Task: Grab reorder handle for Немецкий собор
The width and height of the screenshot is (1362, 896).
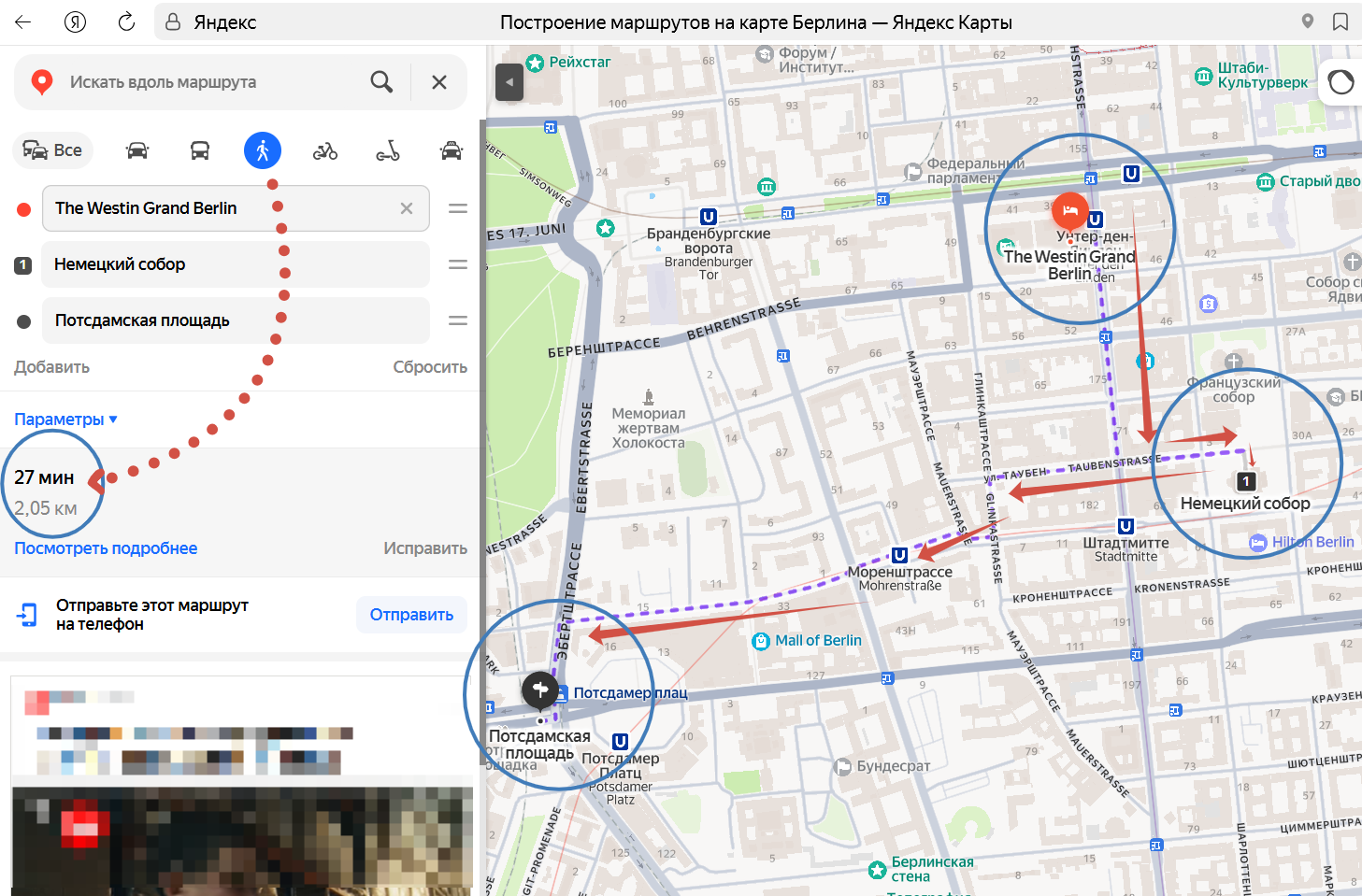Action: [x=458, y=264]
